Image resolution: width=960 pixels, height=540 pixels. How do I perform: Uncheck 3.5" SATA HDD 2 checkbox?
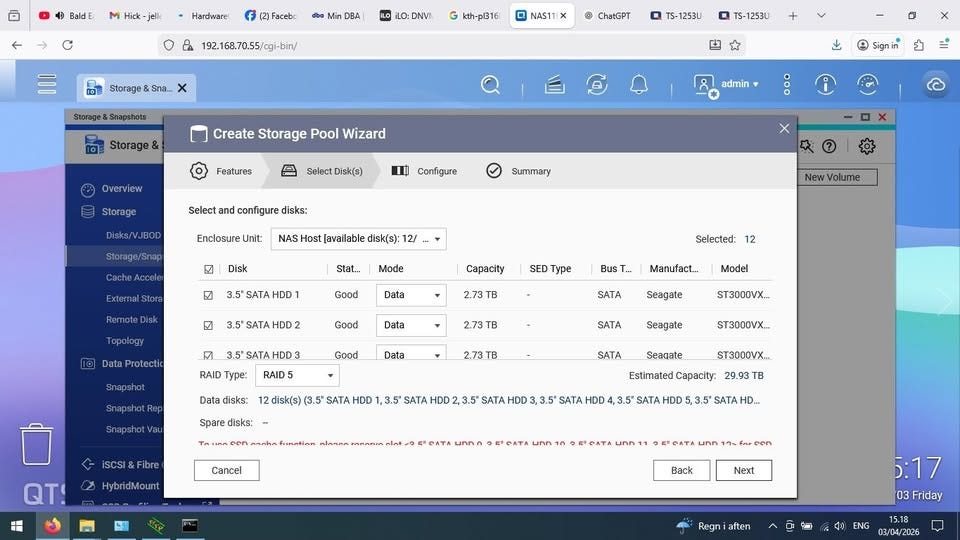tap(208, 325)
